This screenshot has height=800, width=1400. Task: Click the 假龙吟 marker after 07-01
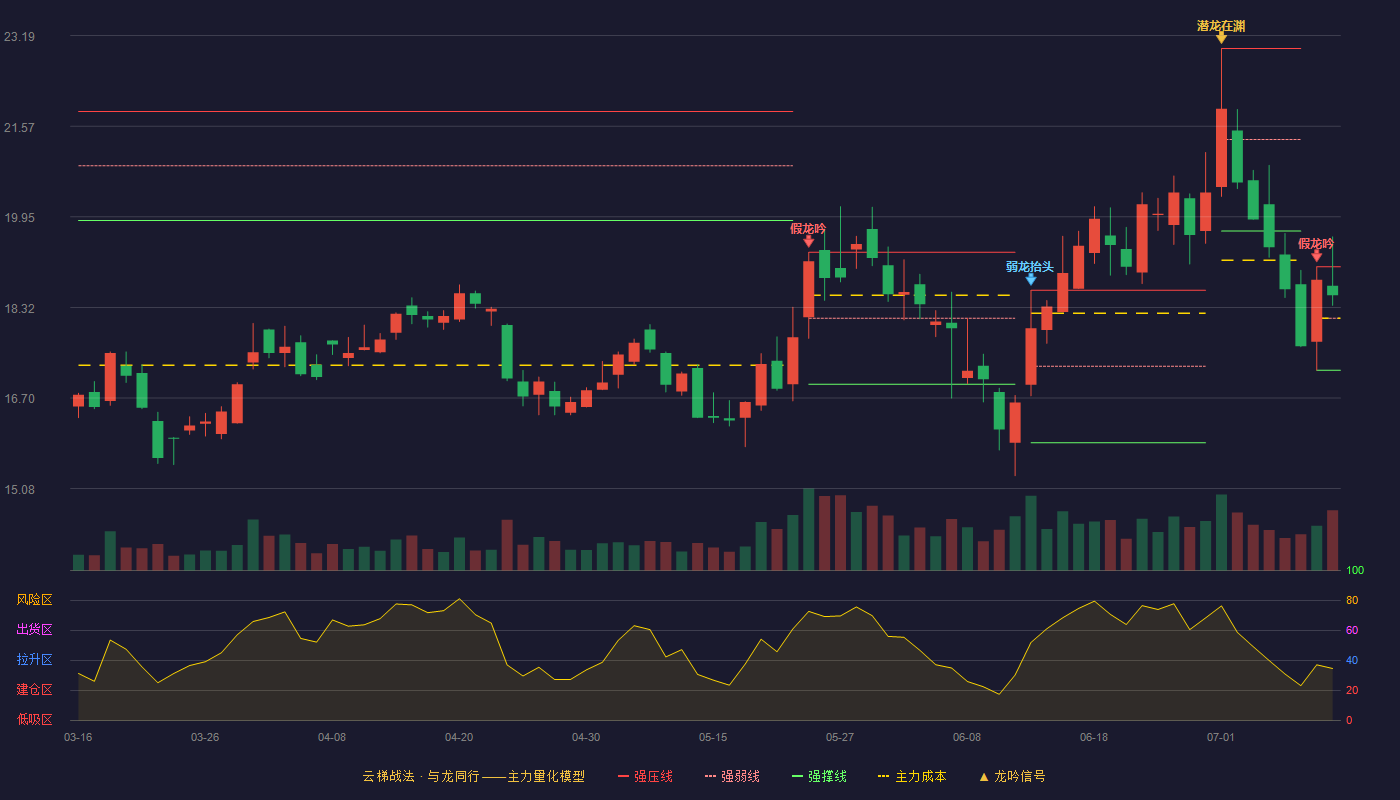(x=1316, y=256)
